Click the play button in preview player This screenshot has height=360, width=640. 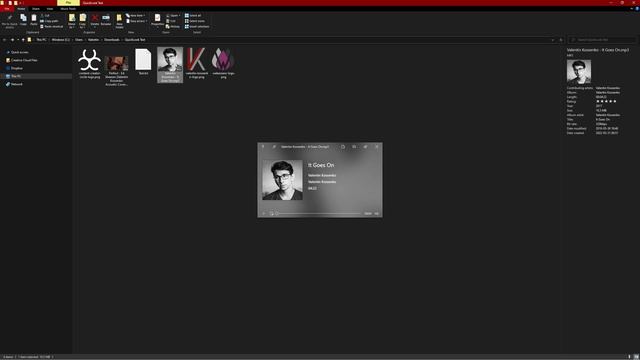264,213
